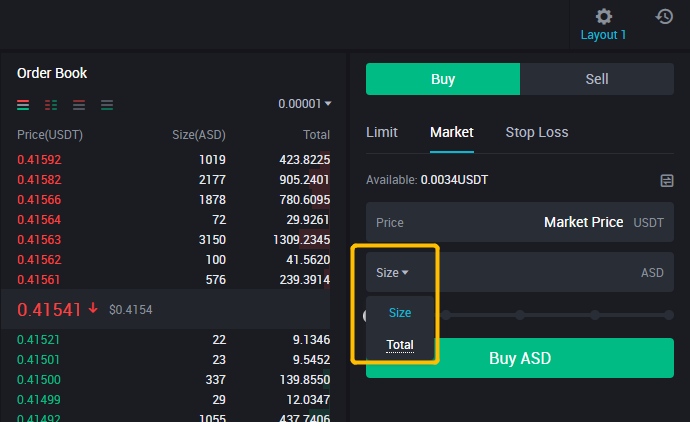Switch to the Limit order tab

[x=381, y=132]
